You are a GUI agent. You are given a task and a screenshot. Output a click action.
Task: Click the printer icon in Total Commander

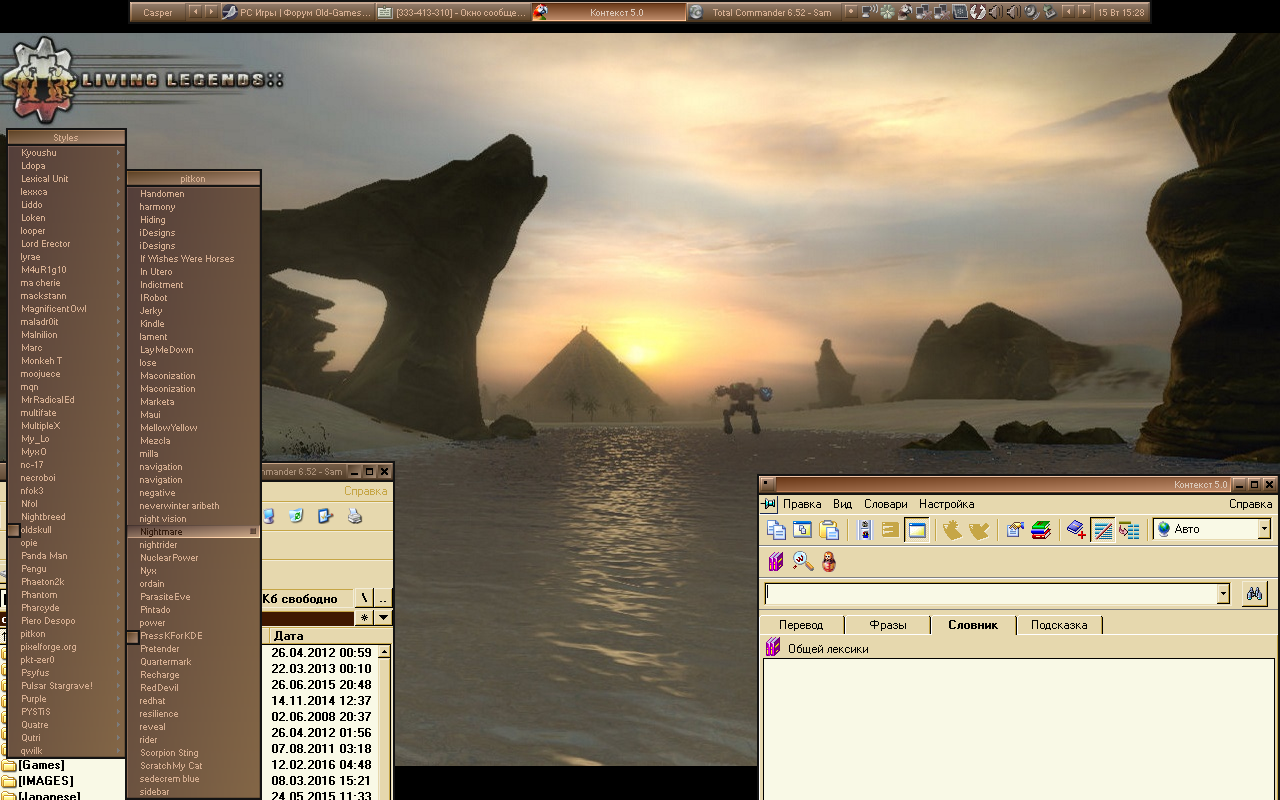coord(354,517)
